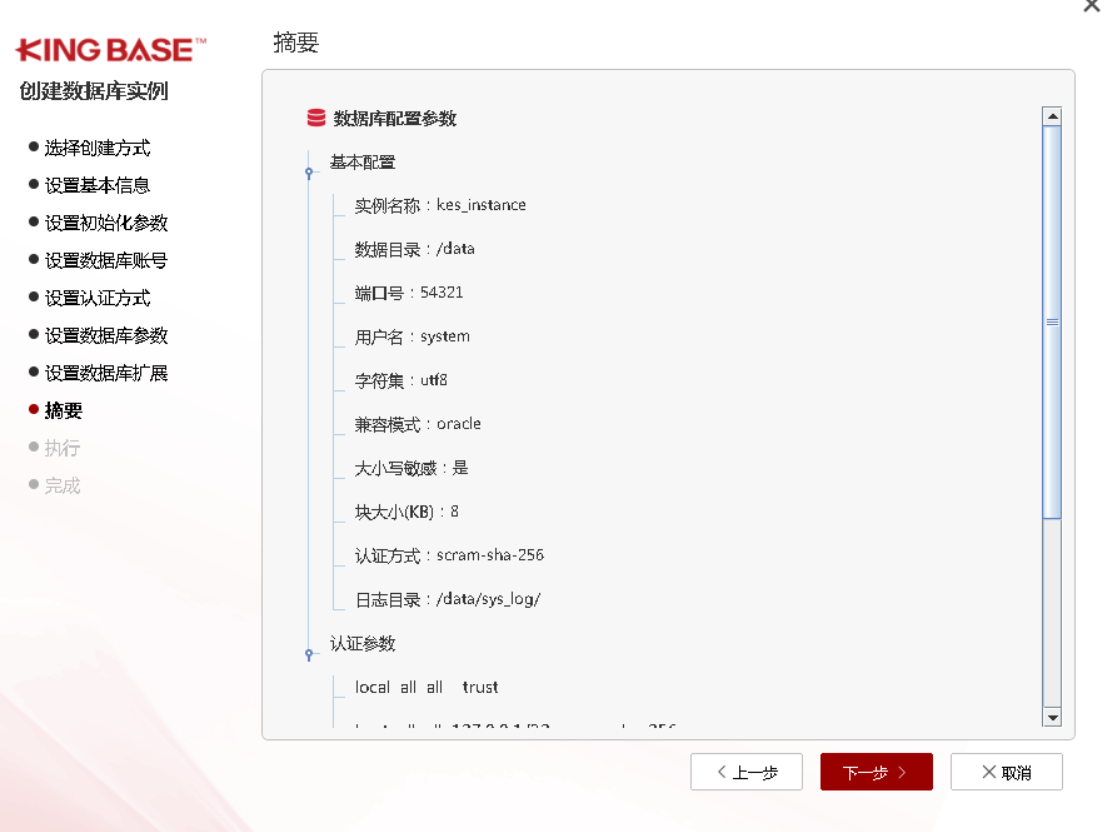Click the 日志目录 /data/sys_log/ entry

(447, 600)
